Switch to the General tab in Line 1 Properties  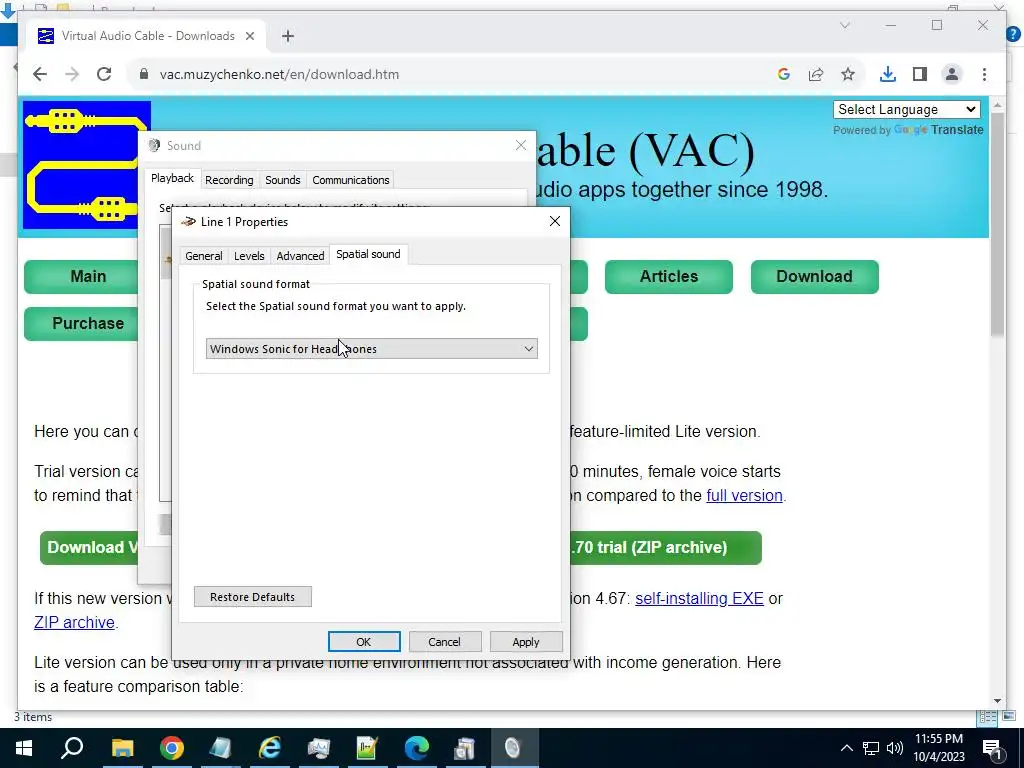(x=204, y=256)
